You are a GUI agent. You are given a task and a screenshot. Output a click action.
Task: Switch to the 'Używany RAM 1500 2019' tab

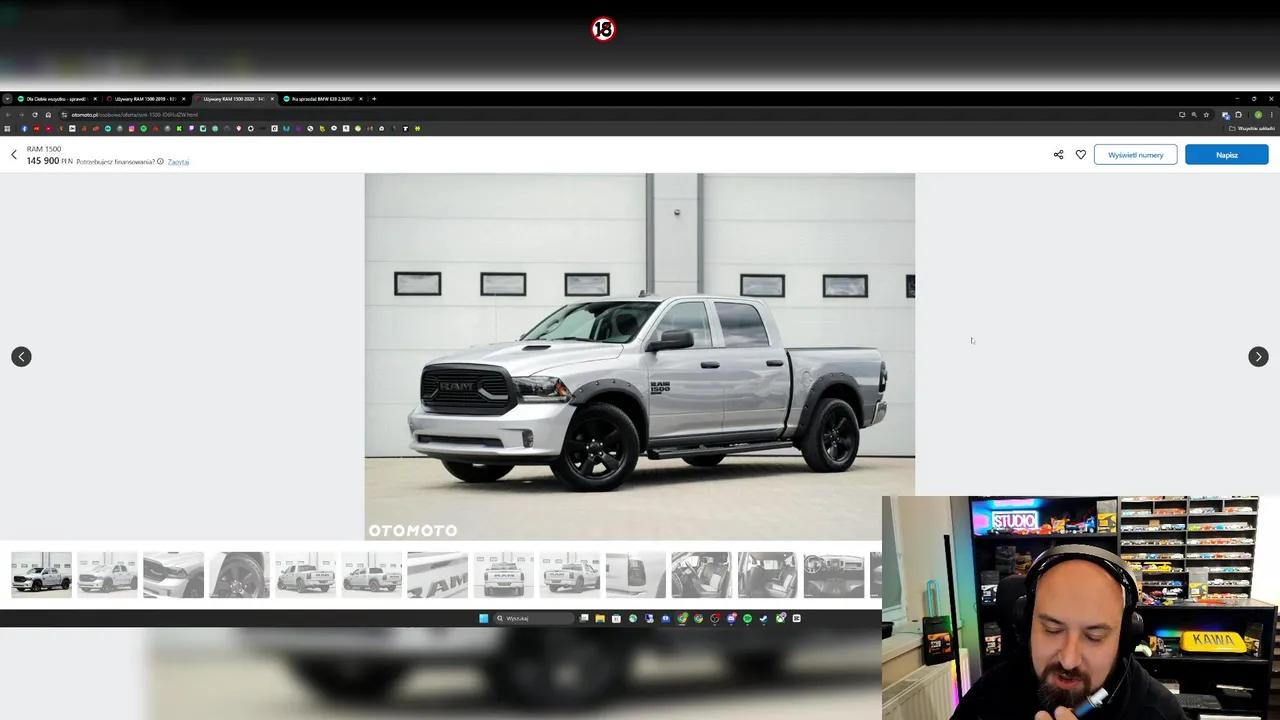click(x=145, y=99)
